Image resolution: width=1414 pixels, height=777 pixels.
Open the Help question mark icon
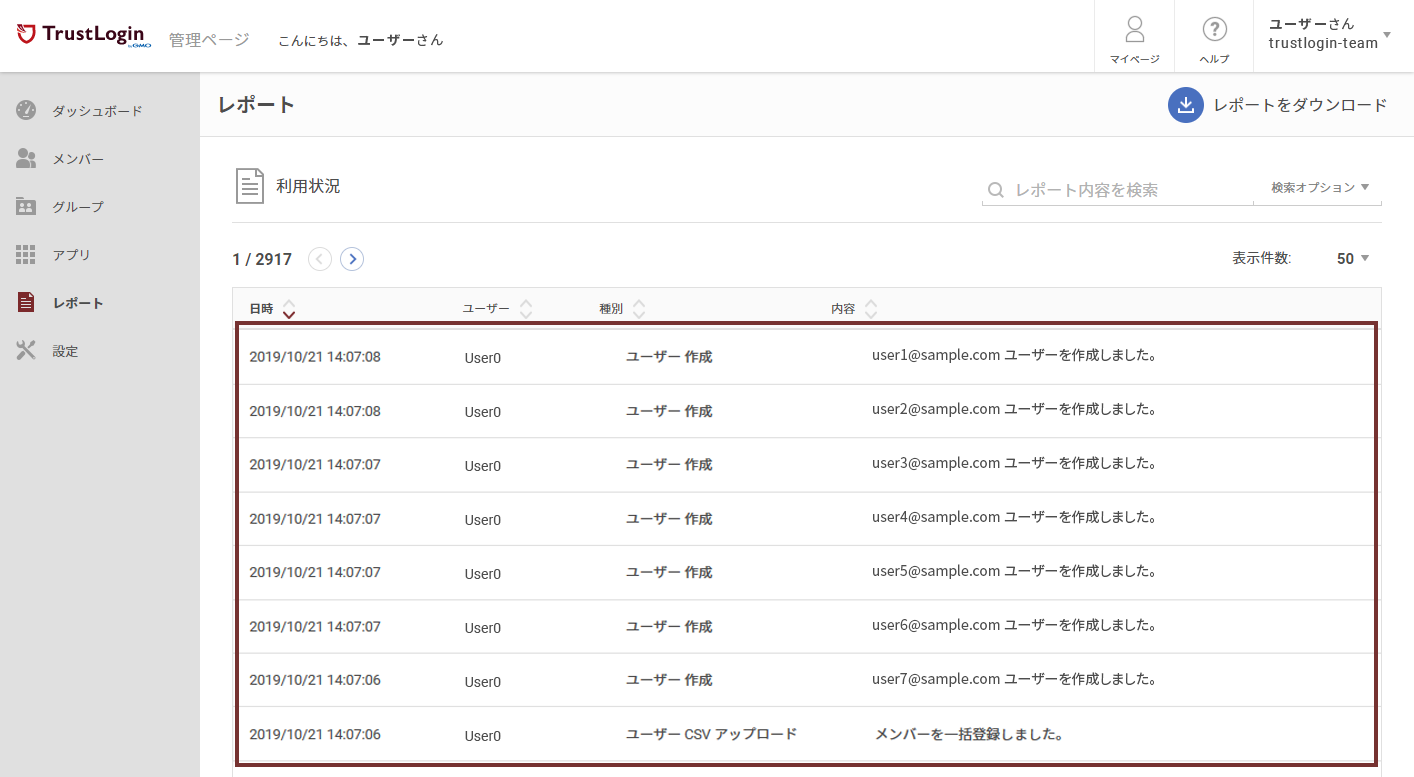click(1214, 30)
